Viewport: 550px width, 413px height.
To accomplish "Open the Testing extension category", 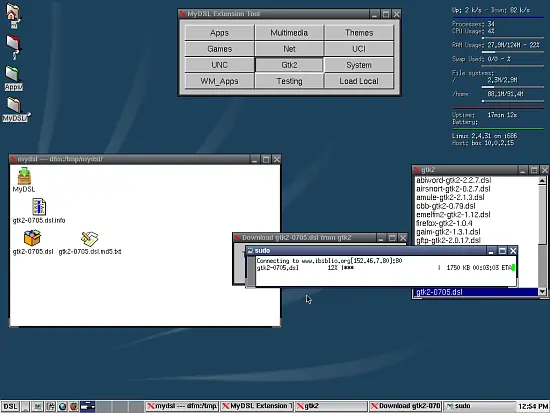I will click(x=289, y=81).
